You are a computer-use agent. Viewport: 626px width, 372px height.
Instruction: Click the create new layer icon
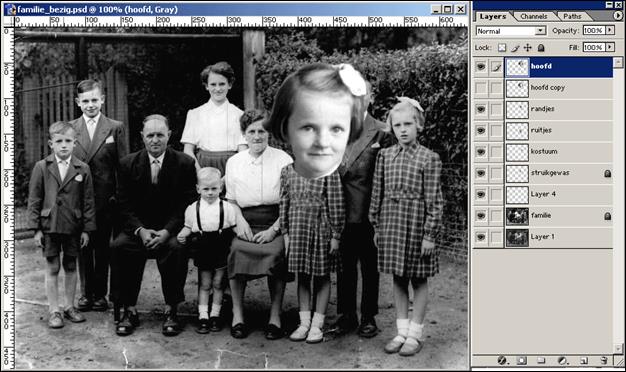(x=583, y=361)
